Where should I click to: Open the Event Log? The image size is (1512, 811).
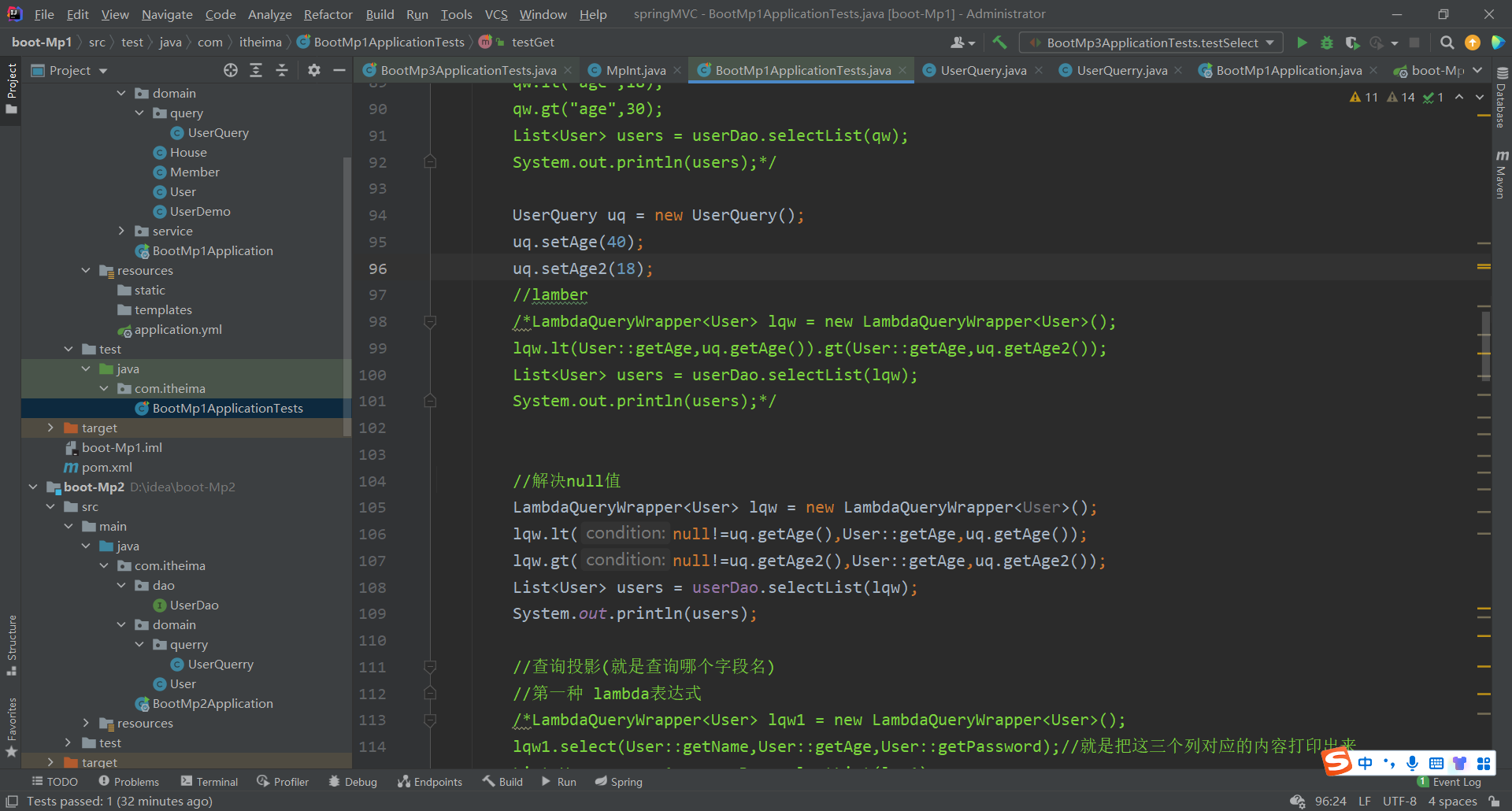[x=1450, y=782]
